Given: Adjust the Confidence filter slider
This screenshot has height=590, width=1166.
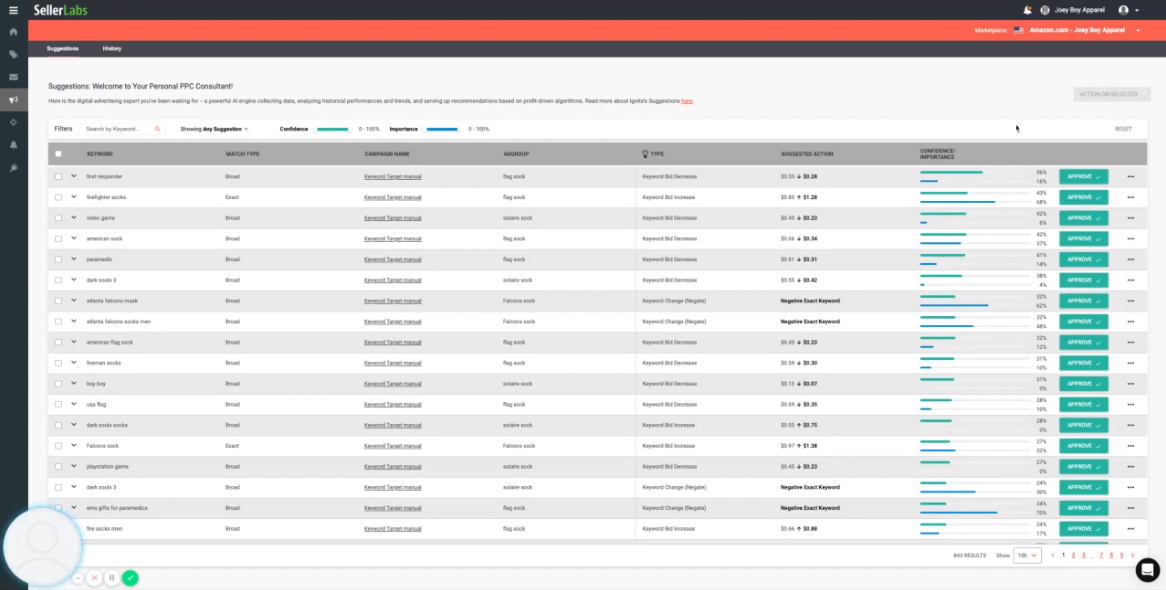Looking at the screenshot, I should click(332, 129).
